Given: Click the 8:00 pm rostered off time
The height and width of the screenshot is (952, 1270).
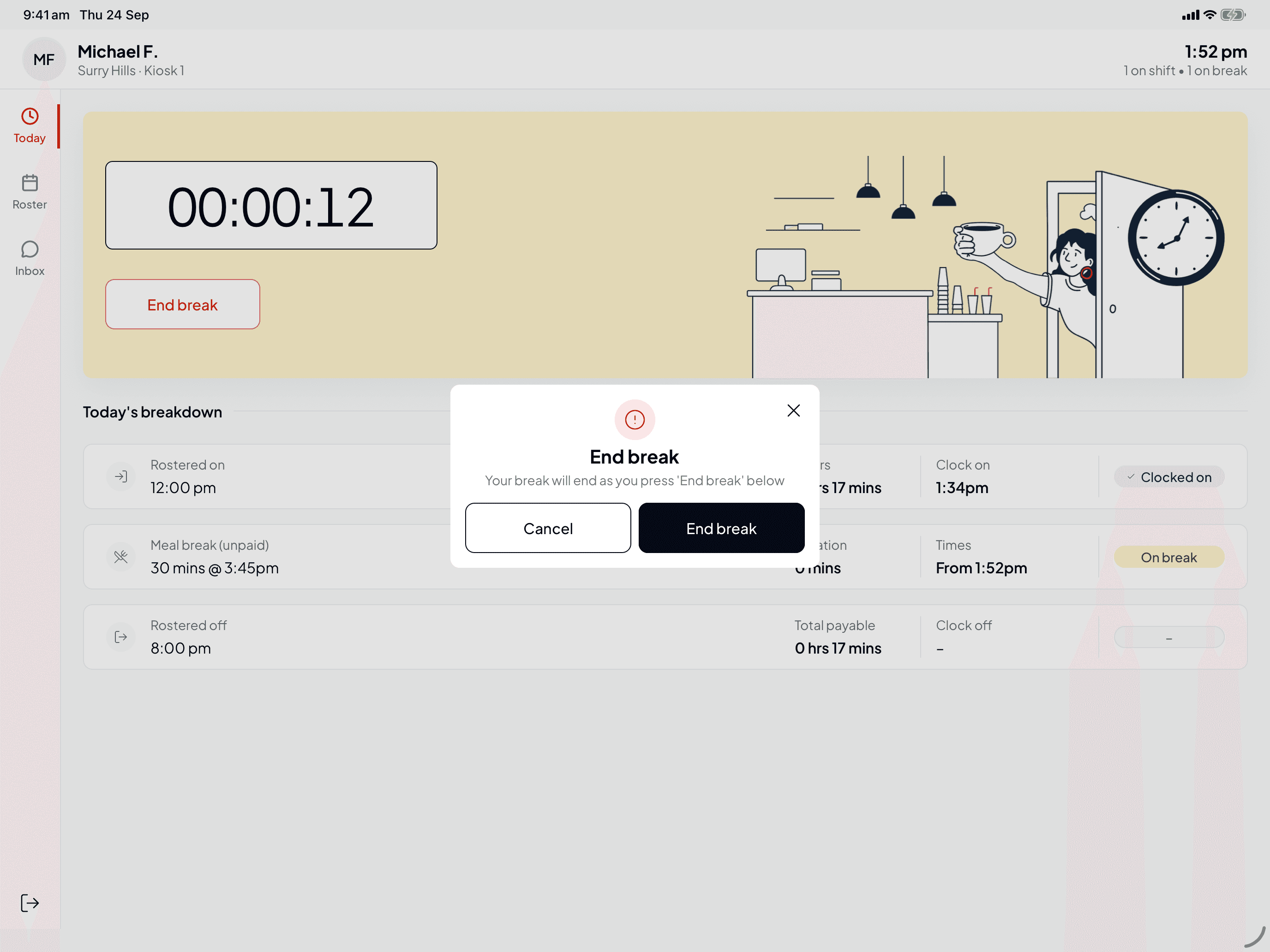Looking at the screenshot, I should point(180,649).
